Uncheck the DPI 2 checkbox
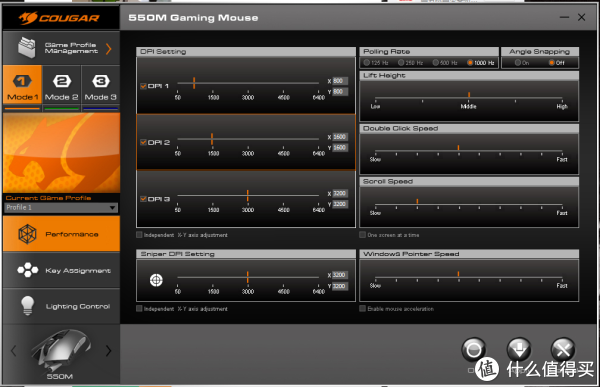 (143, 142)
